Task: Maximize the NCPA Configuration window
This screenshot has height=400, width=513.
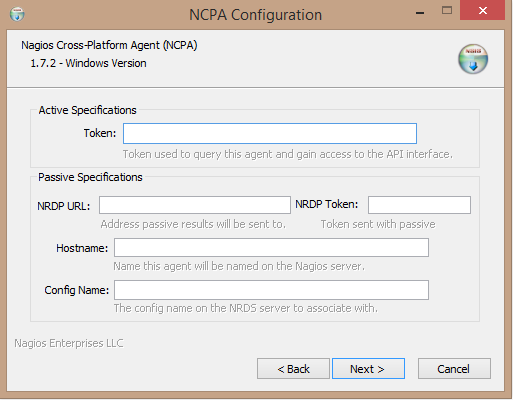Action: pyautogui.click(x=447, y=11)
